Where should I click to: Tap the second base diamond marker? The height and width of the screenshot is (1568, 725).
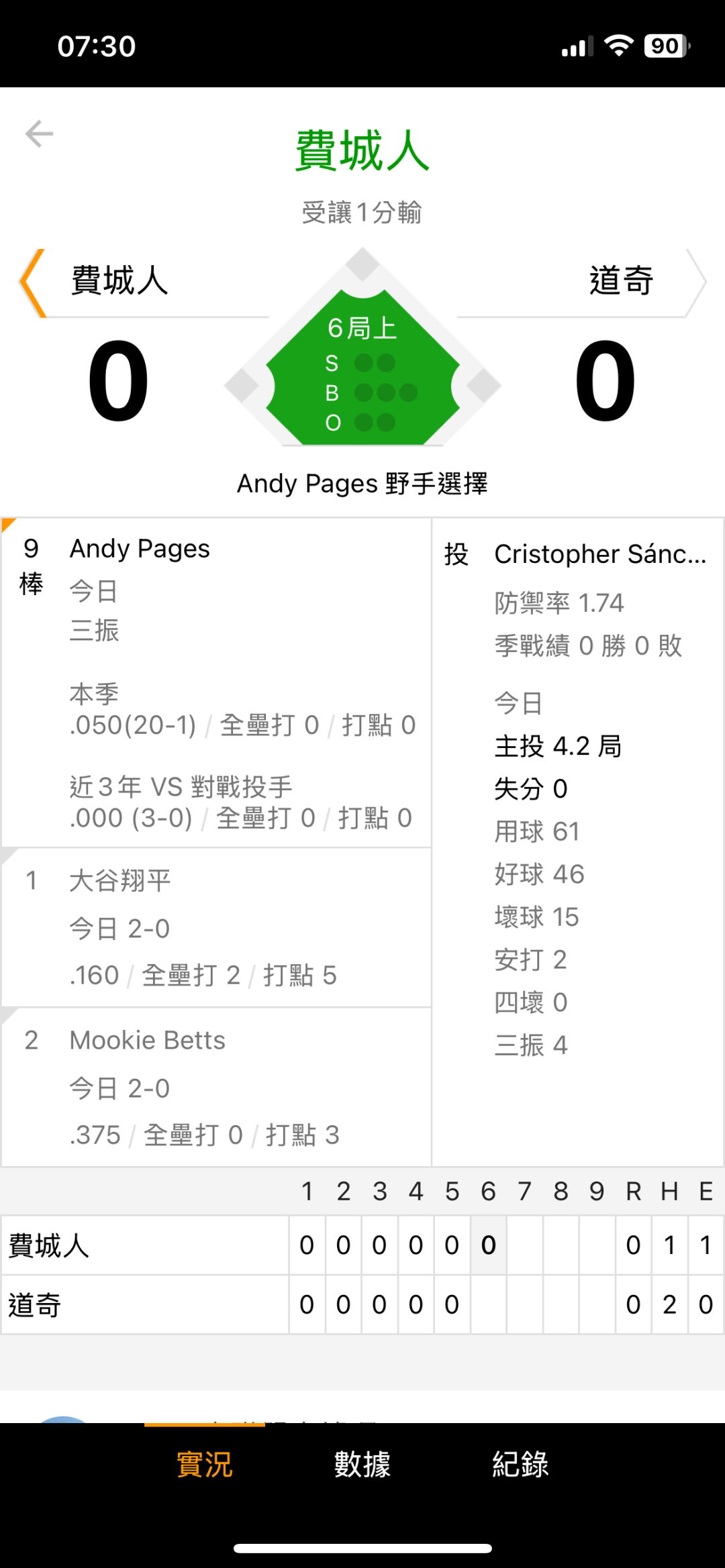362,264
